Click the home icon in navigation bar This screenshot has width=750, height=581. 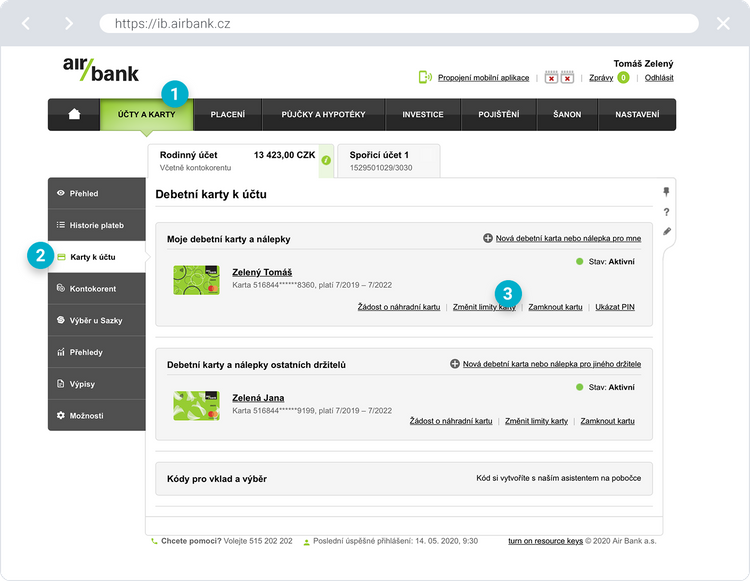coord(74,114)
